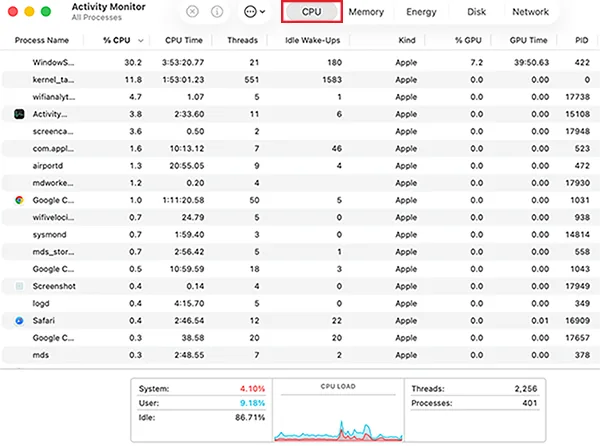Image resolution: width=600 pixels, height=446 pixels.
Task: Sort by CPU Time column header
Action: [x=184, y=40]
